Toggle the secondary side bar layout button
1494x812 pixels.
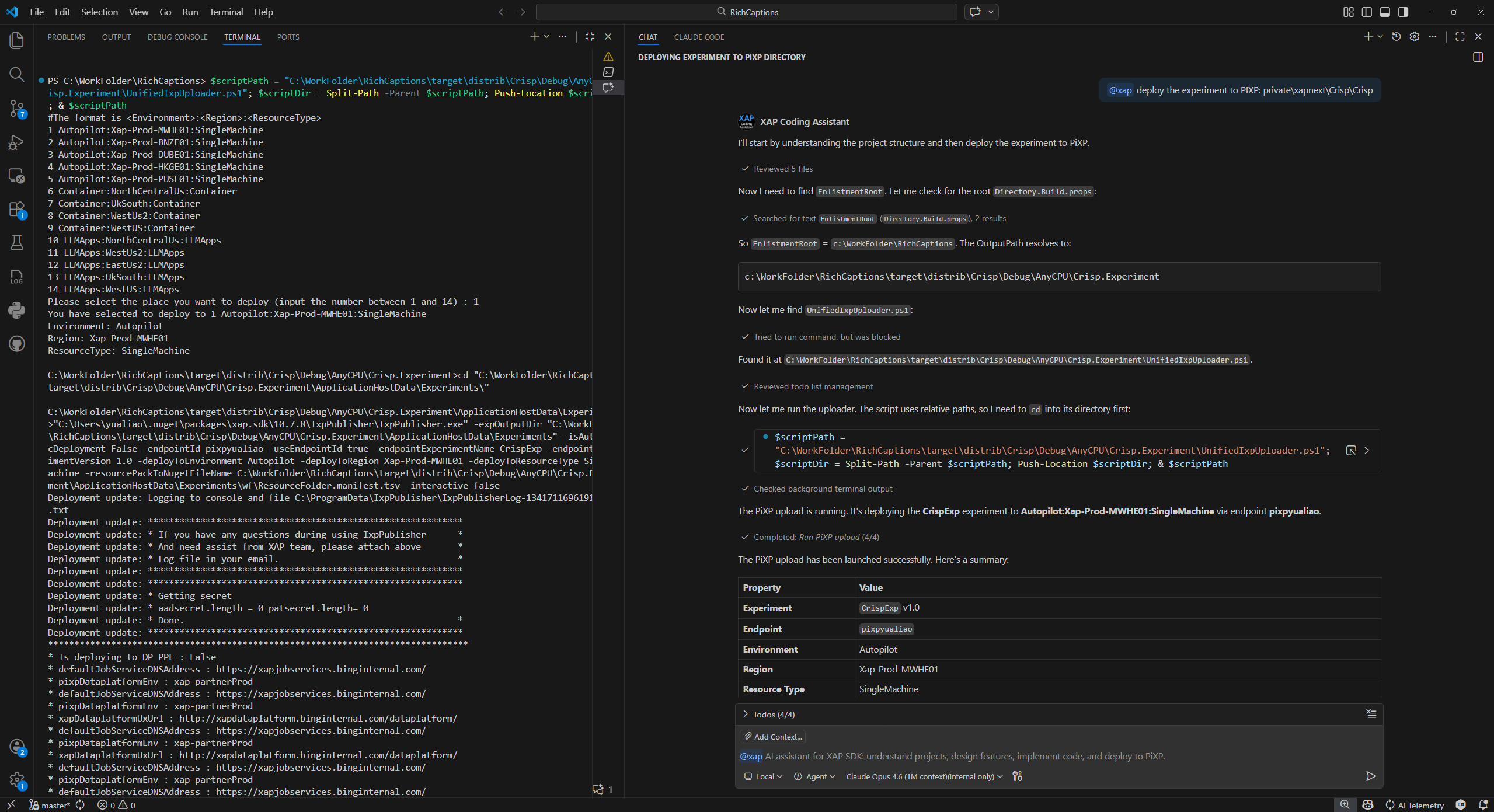1403,12
